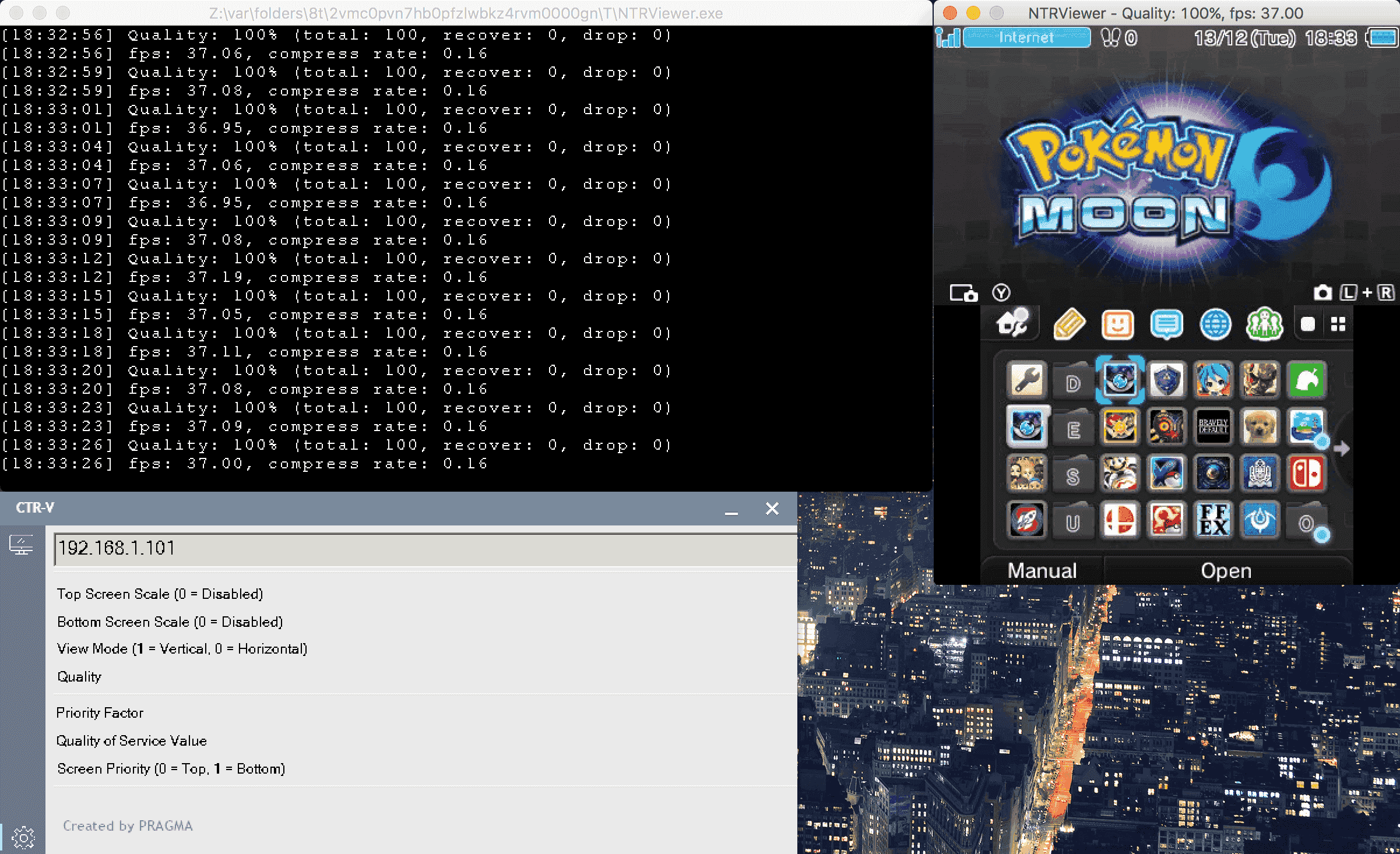Open folder O with blue notification dot
The image size is (1400, 854).
1307,522
